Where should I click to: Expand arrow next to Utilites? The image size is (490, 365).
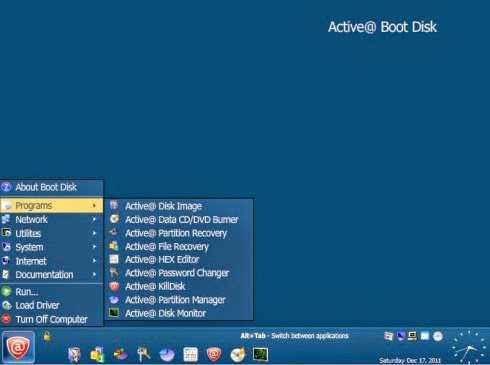[x=94, y=233]
